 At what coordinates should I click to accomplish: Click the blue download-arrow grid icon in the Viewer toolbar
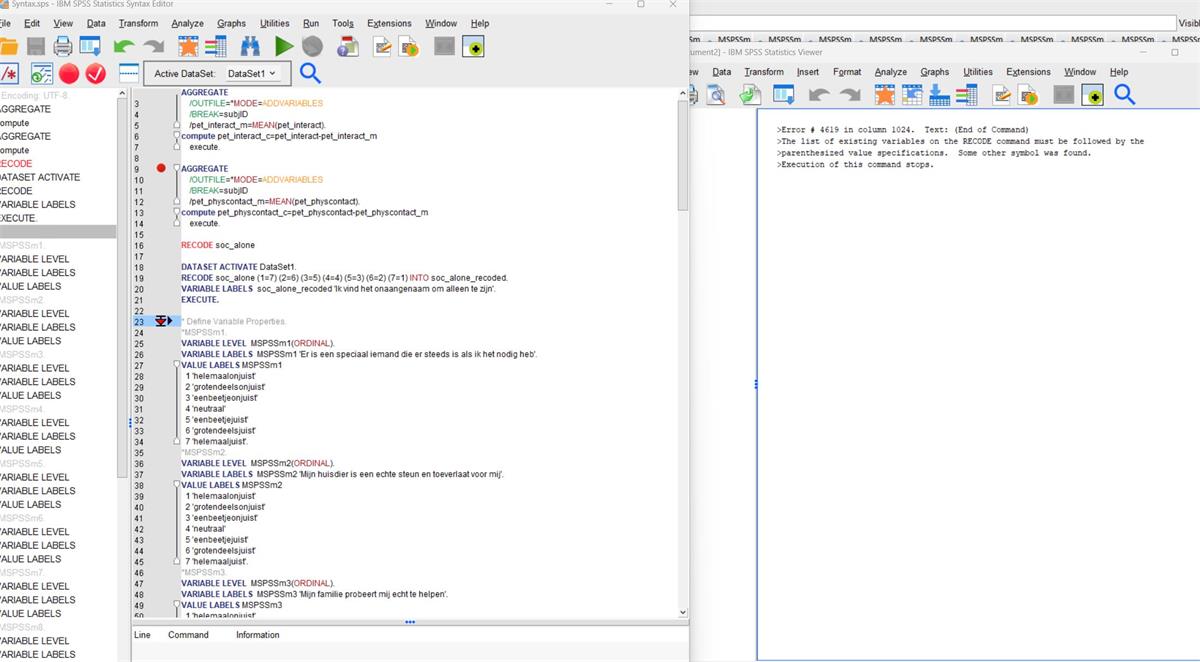(939, 94)
